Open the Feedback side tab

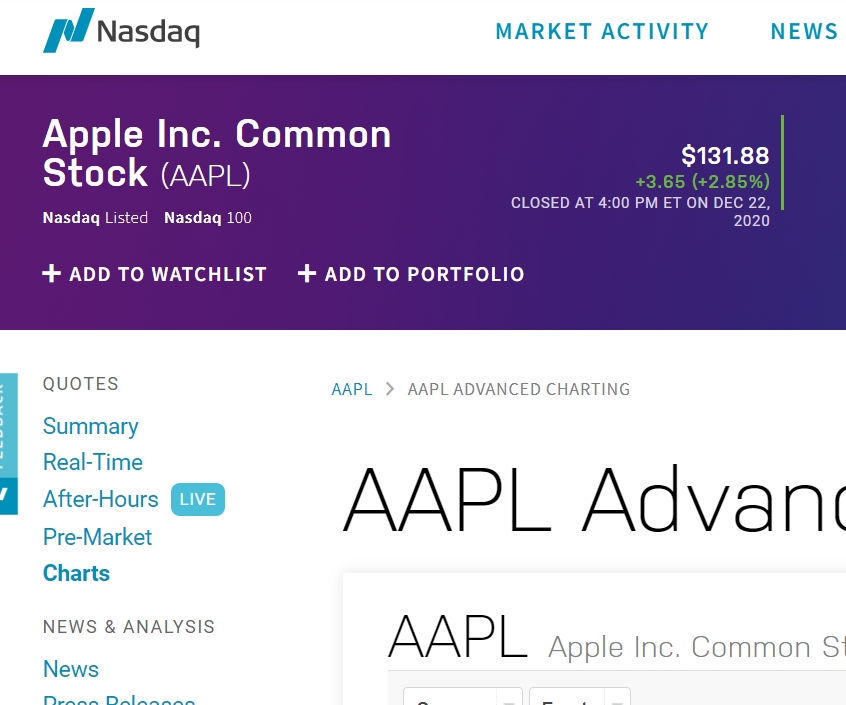9,425
